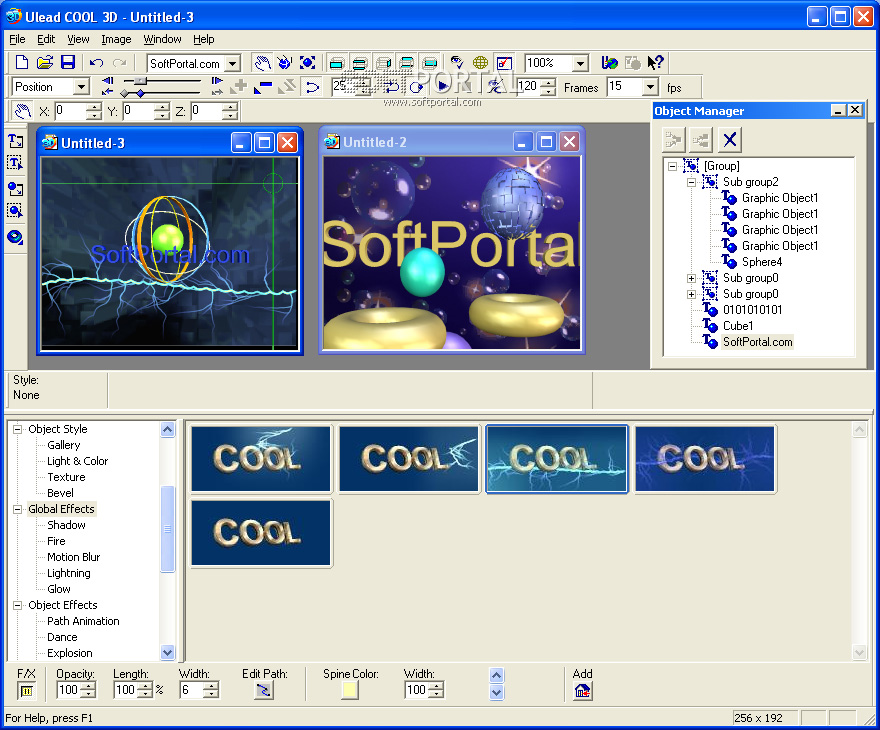The image size is (880, 730).
Task: Select the Move Object hand tool in the standard toolbar
Action: point(262,62)
